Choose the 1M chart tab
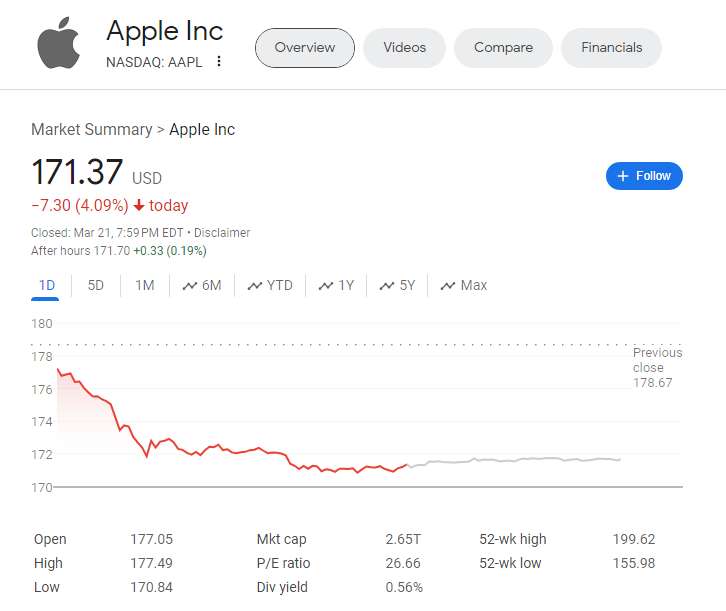 (145, 285)
